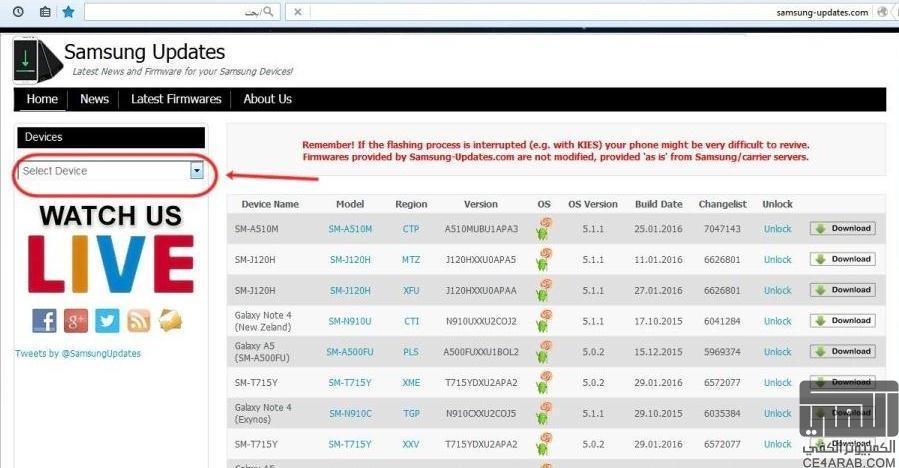899x468 pixels.
Task: Open the Facebook social icon
Action: tap(44, 321)
